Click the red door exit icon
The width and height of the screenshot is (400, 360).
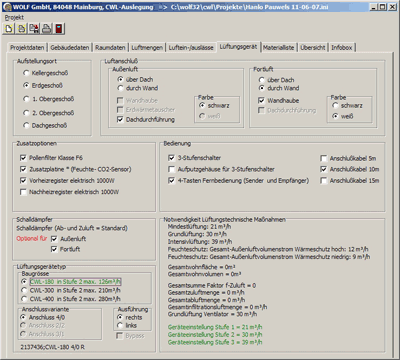pyautogui.click(x=59, y=29)
